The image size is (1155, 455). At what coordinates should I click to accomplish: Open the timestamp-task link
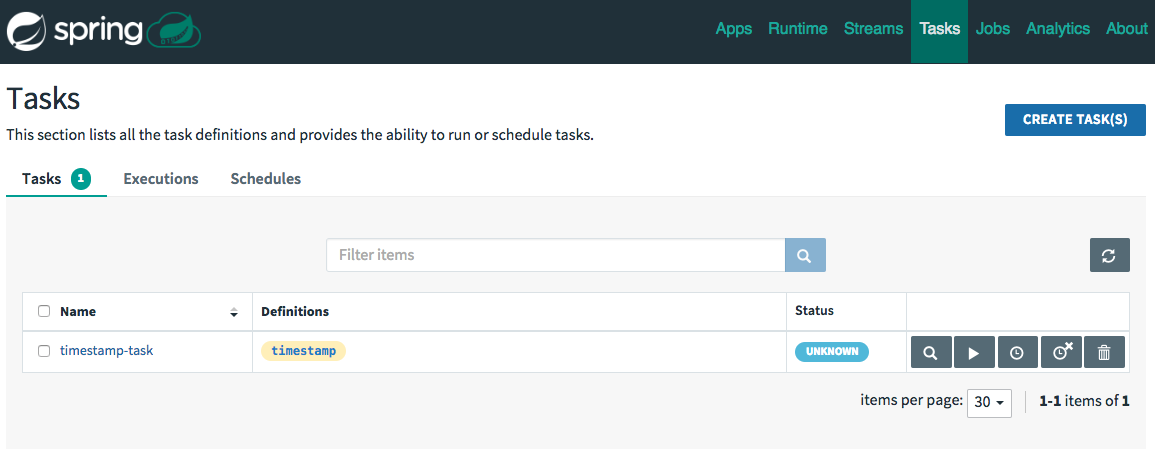(107, 350)
